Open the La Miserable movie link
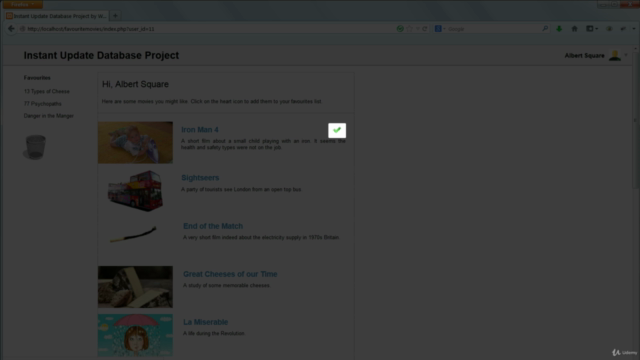Viewport: 640px width, 360px height. 205,322
